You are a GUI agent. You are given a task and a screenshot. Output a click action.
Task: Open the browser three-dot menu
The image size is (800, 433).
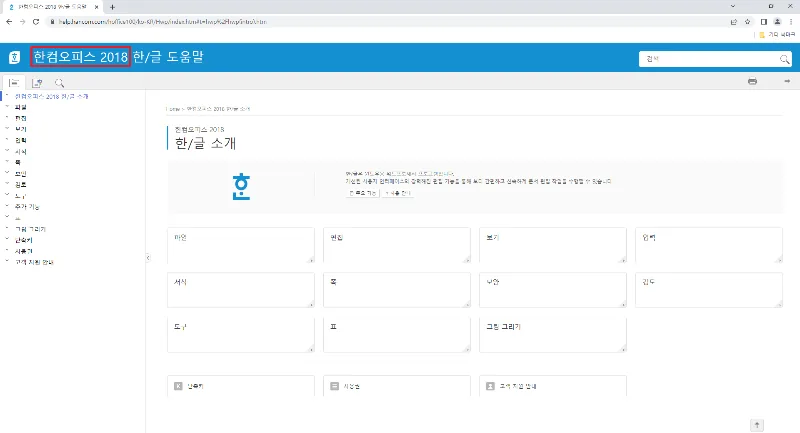point(791,21)
